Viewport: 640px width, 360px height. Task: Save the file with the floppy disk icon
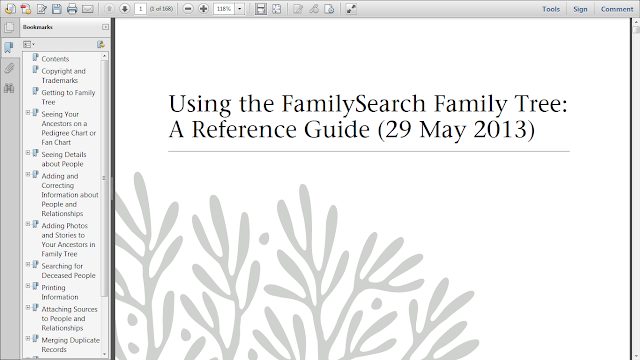tap(57, 9)
